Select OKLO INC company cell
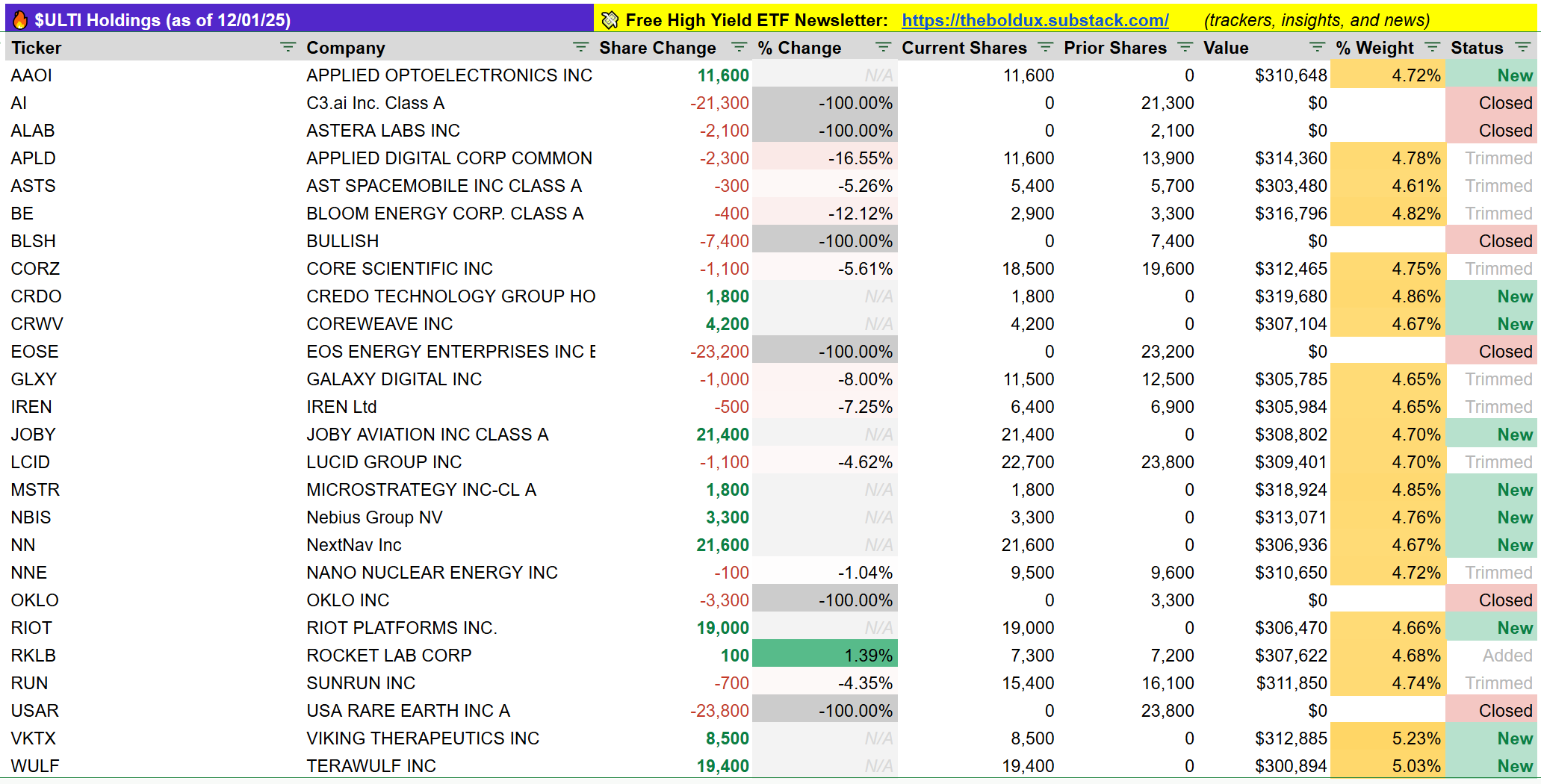Screen dimensions: 1541x784 (447, 600)
